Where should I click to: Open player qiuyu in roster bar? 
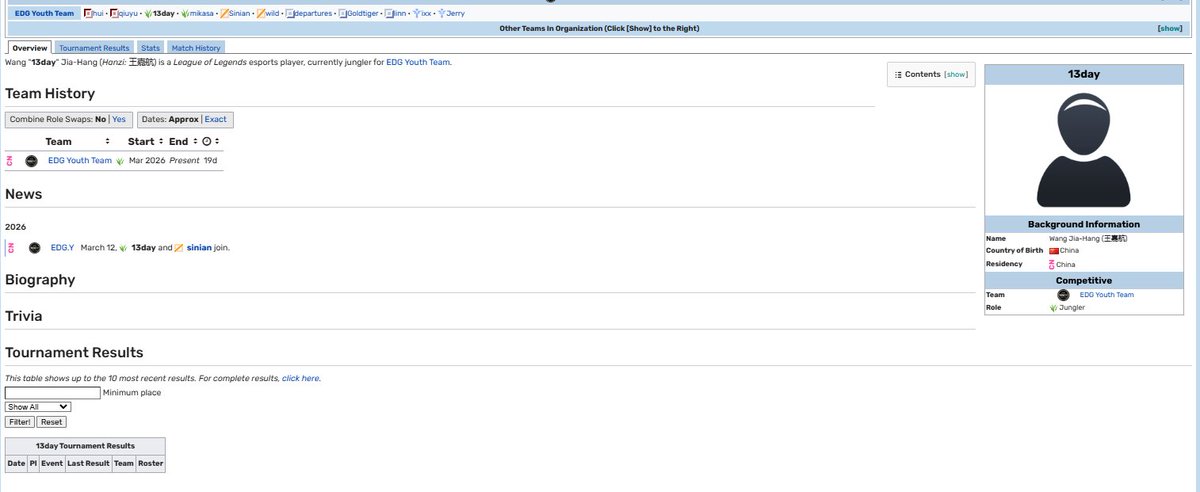click(x=127, y=13)
